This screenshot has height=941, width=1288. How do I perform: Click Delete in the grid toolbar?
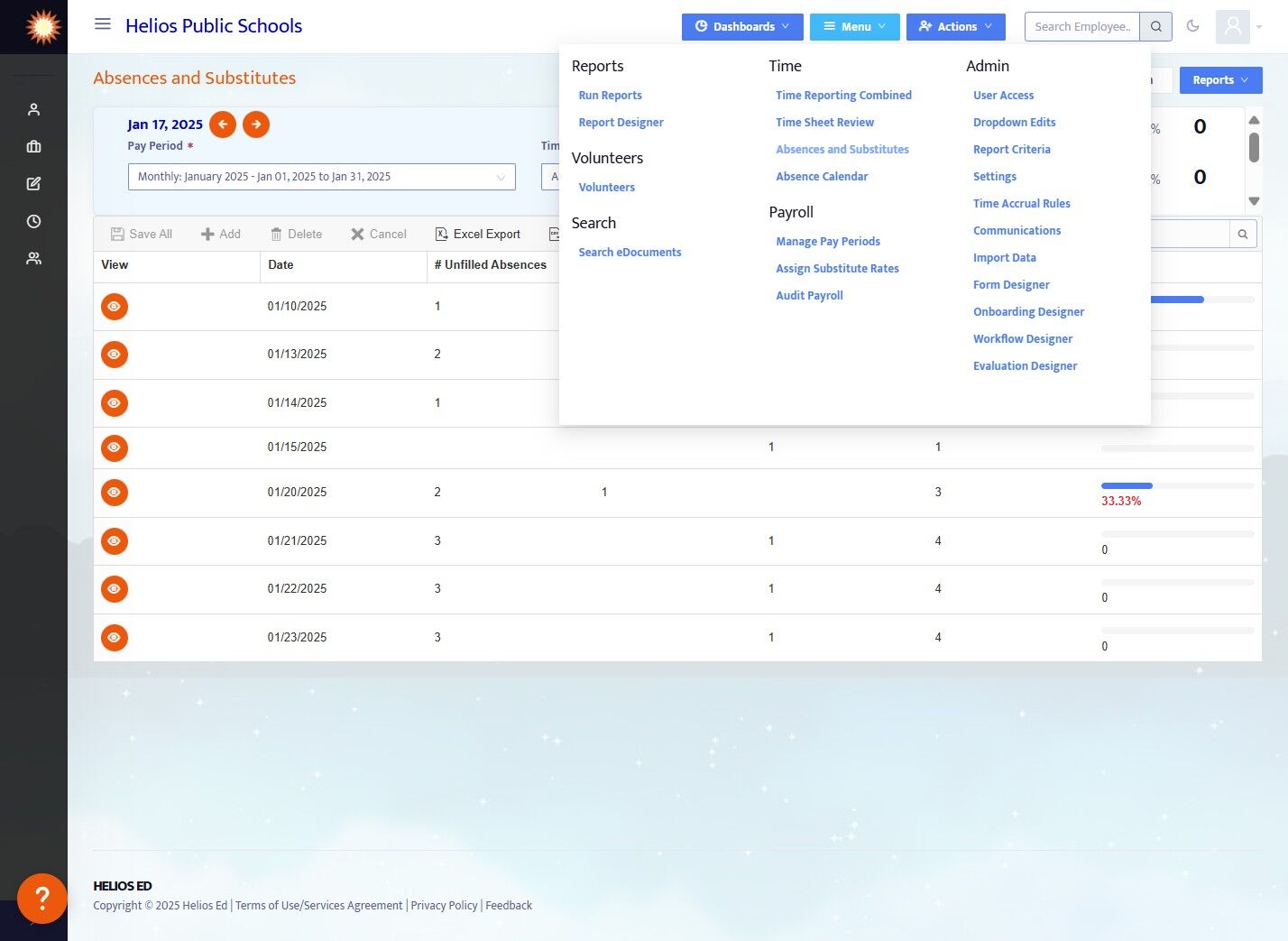pos(296,235)
